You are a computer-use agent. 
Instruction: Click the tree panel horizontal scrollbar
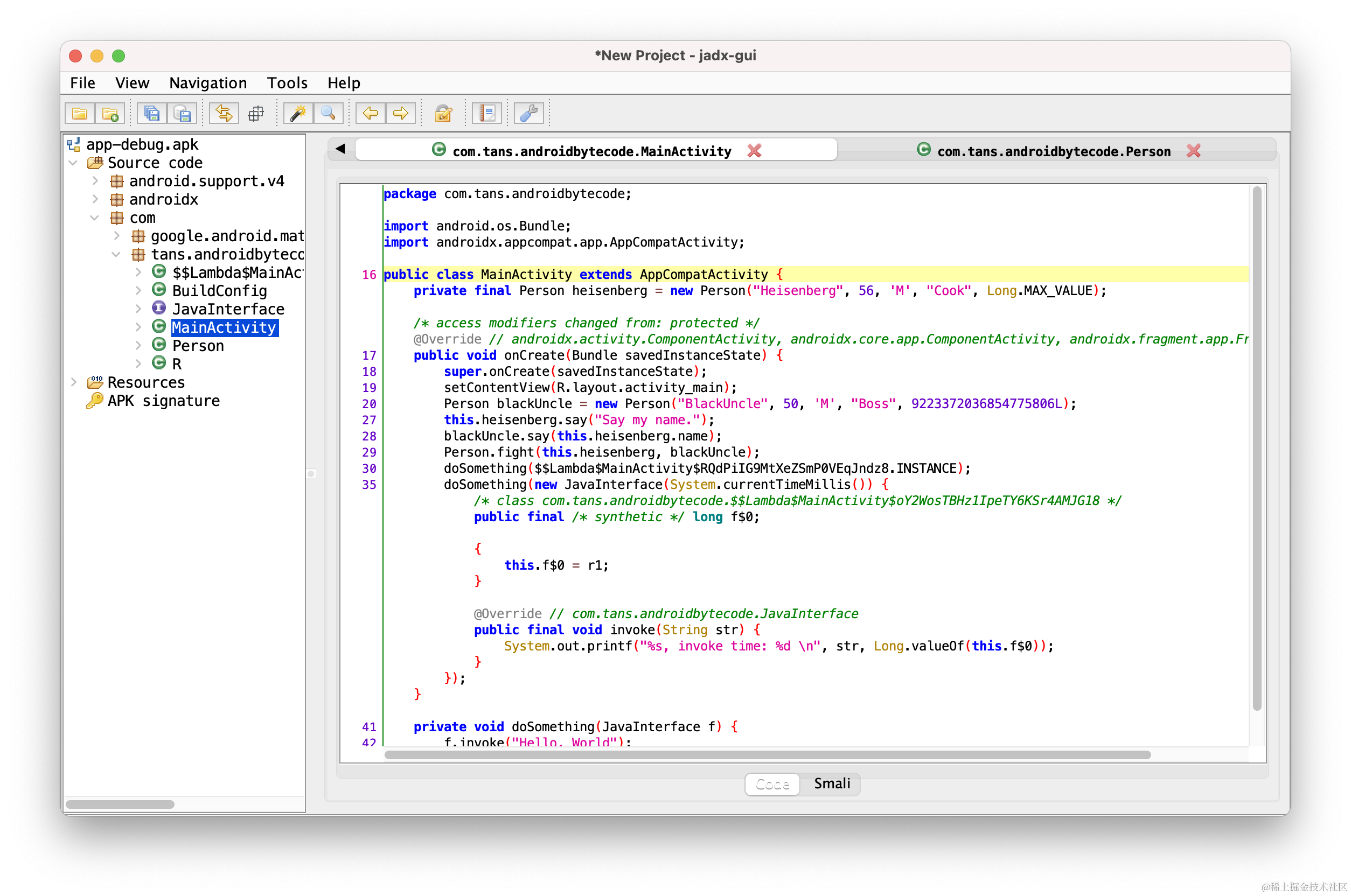point(120,804)
